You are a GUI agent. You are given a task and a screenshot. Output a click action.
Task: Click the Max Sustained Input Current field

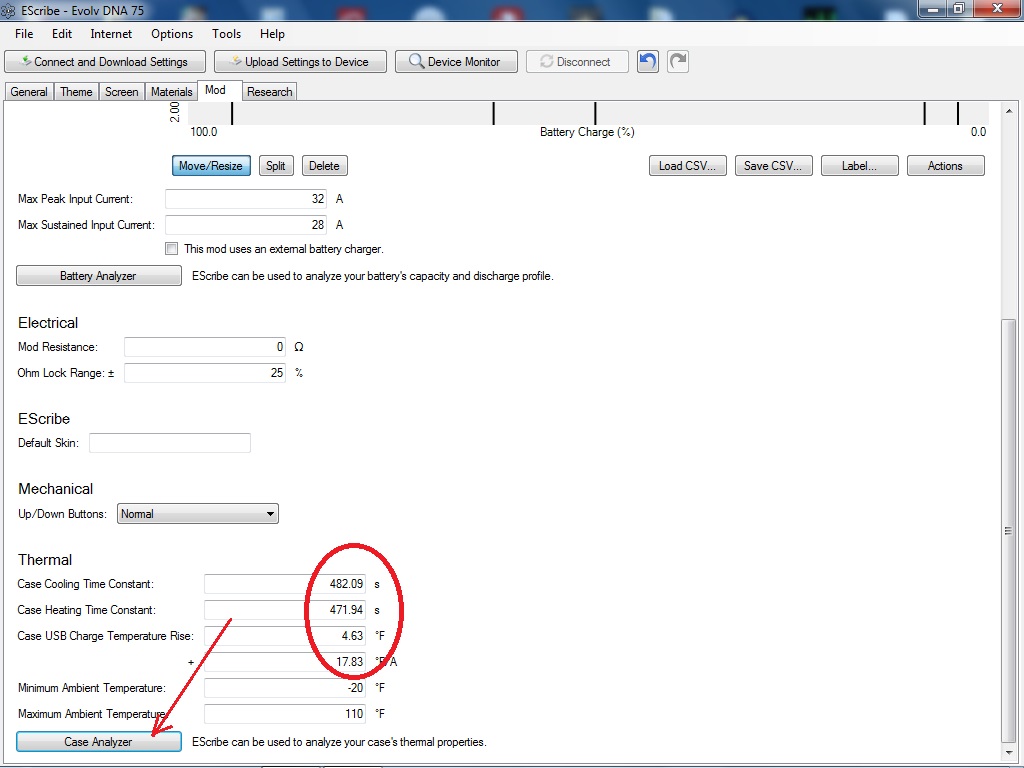(x=246, y=225)
